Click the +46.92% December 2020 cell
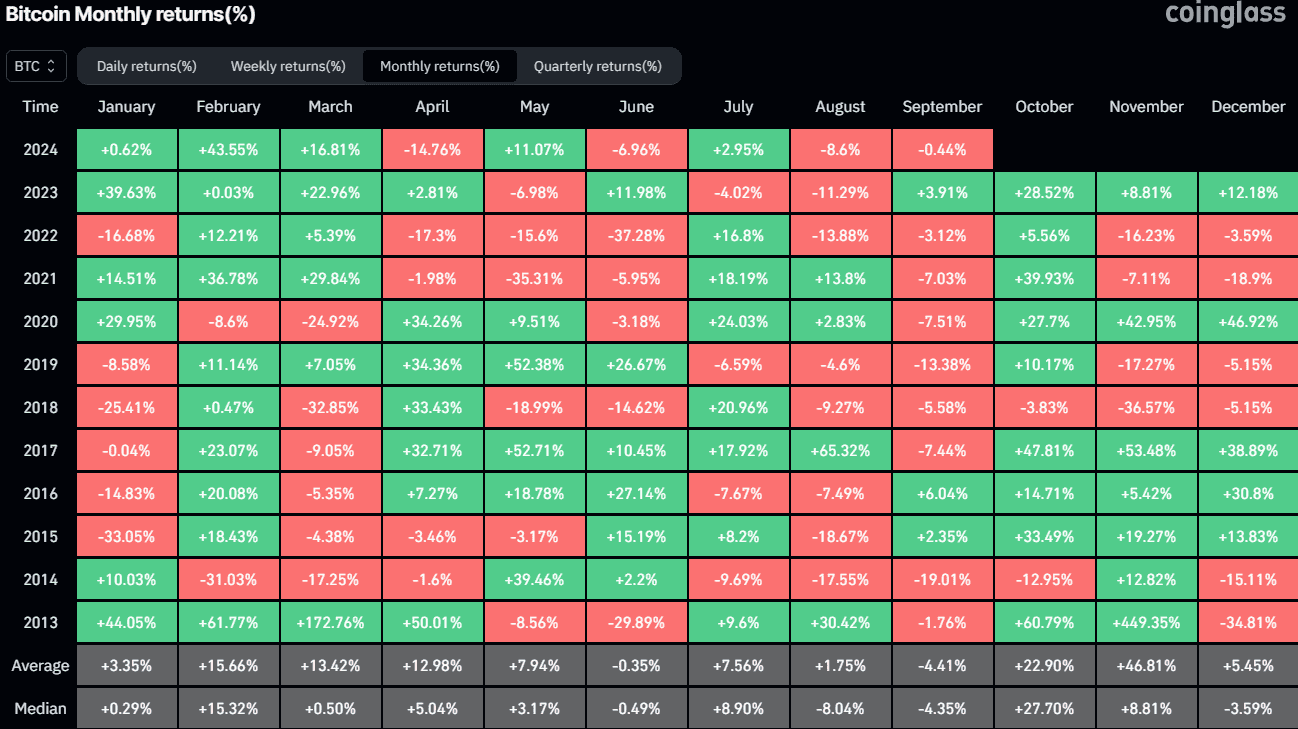This screenshot has height=729, width=1298. [x=1248, y=321]
